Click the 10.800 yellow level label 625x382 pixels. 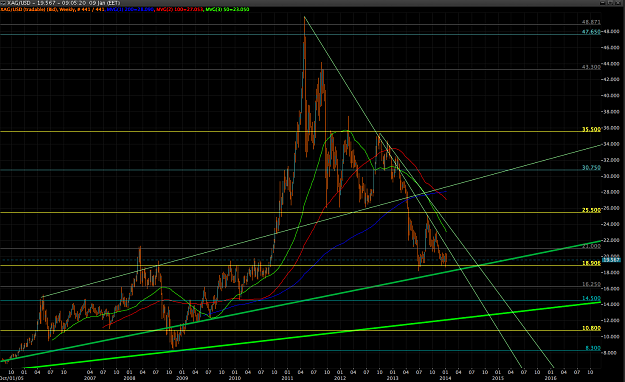point(591,328)
